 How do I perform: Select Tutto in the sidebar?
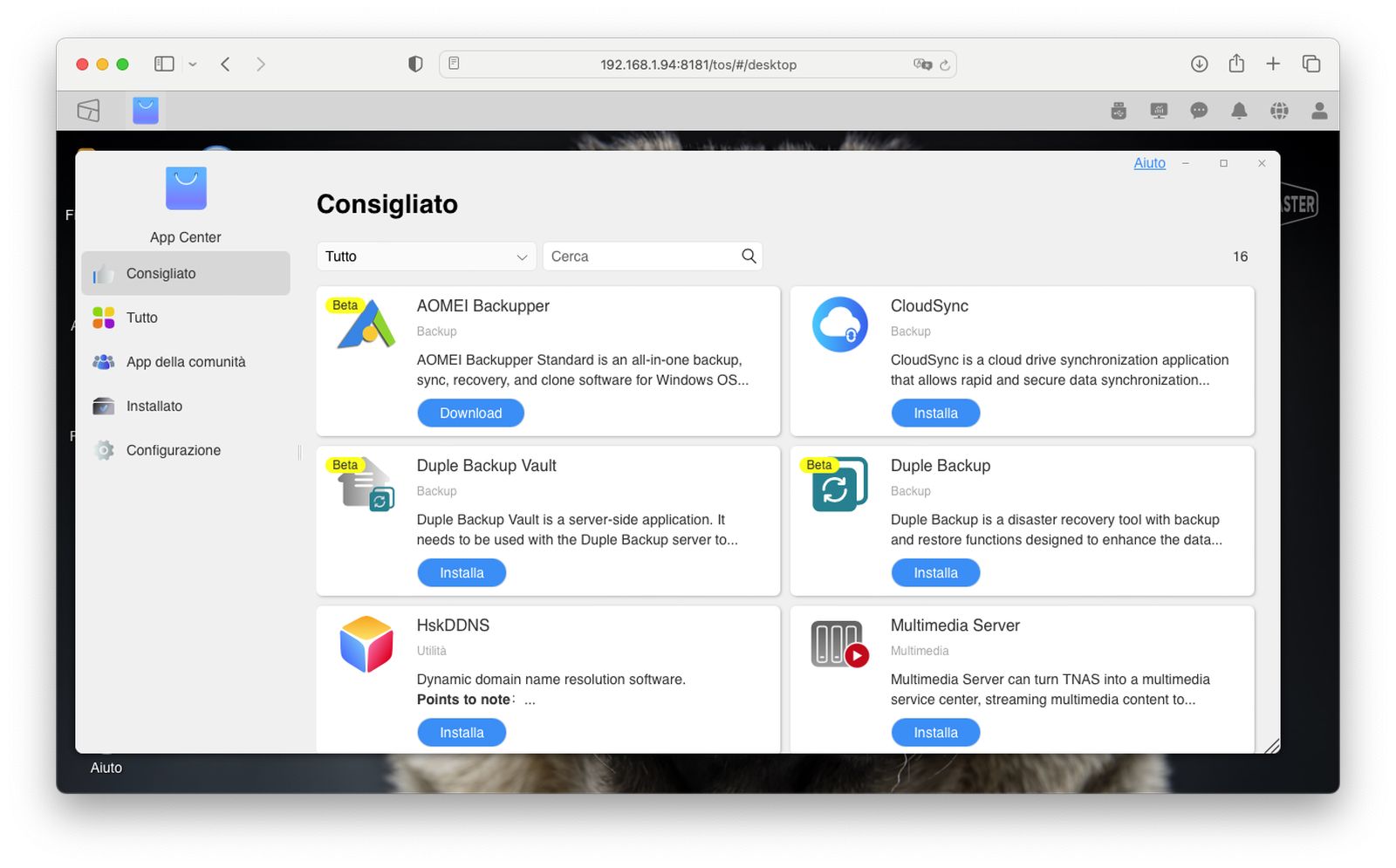186,318
